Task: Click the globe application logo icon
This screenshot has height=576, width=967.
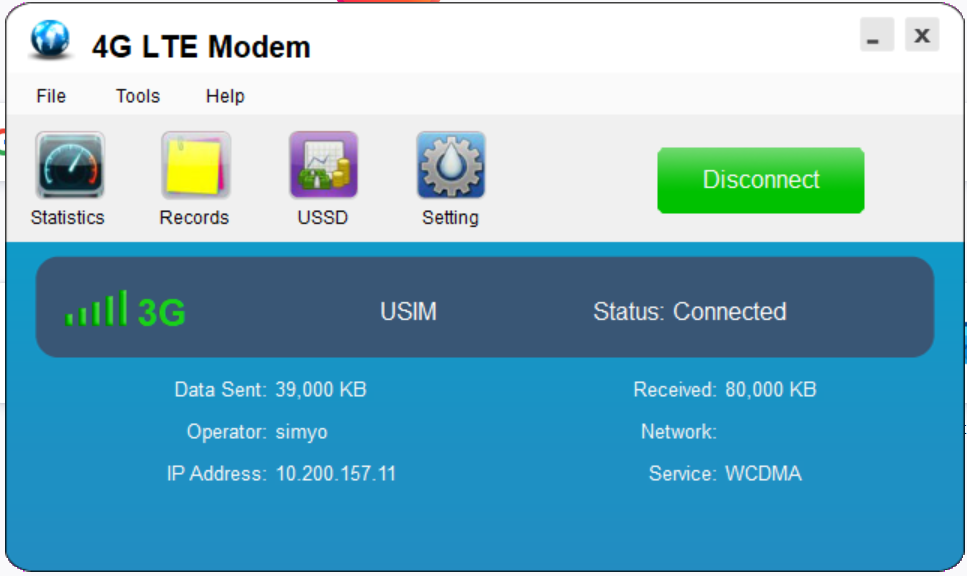Action: (x=50, y=39)
